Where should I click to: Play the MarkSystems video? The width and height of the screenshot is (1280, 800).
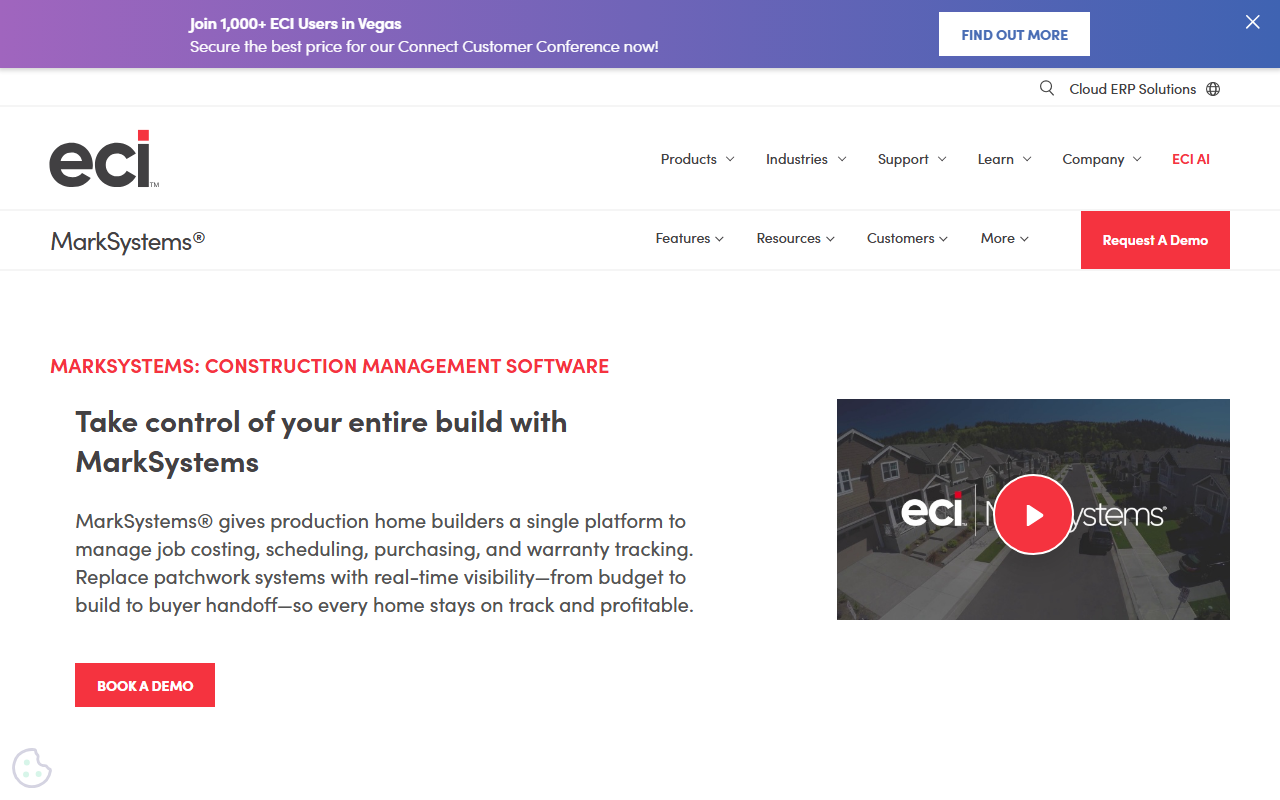click(1034, 514)
